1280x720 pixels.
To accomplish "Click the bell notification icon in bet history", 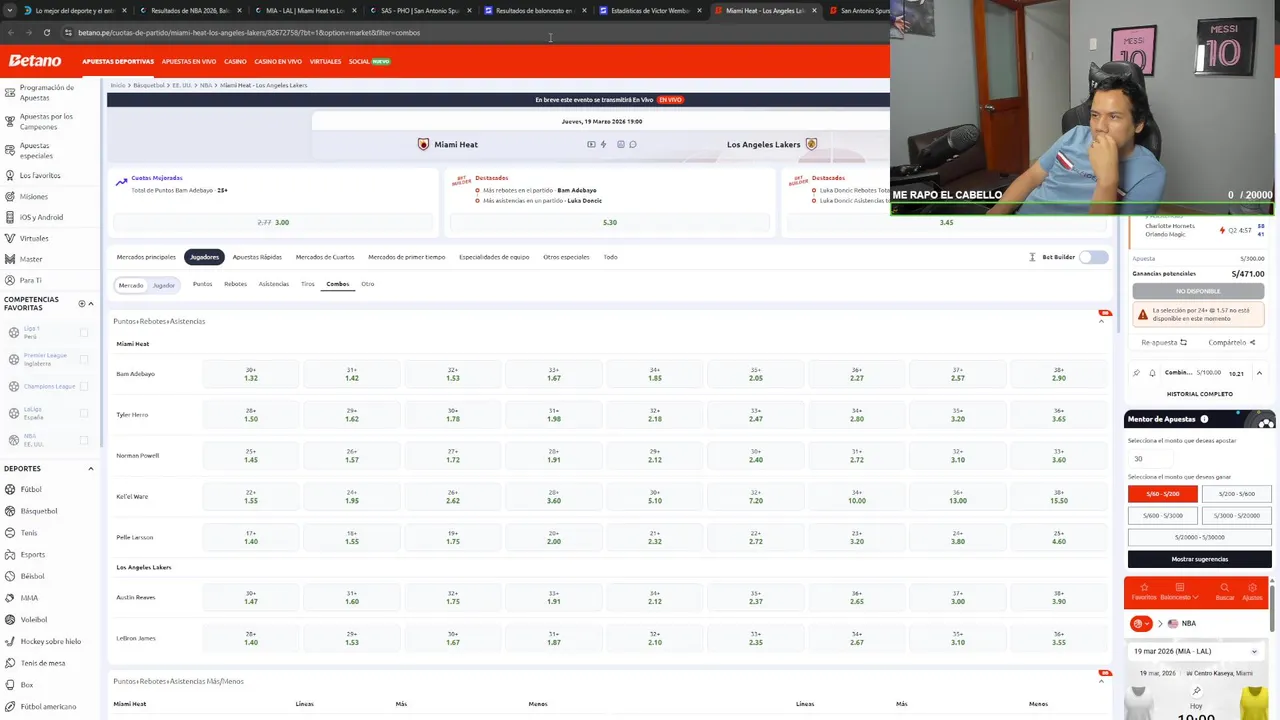I will pyautogui.click(x=1152, y=373).
